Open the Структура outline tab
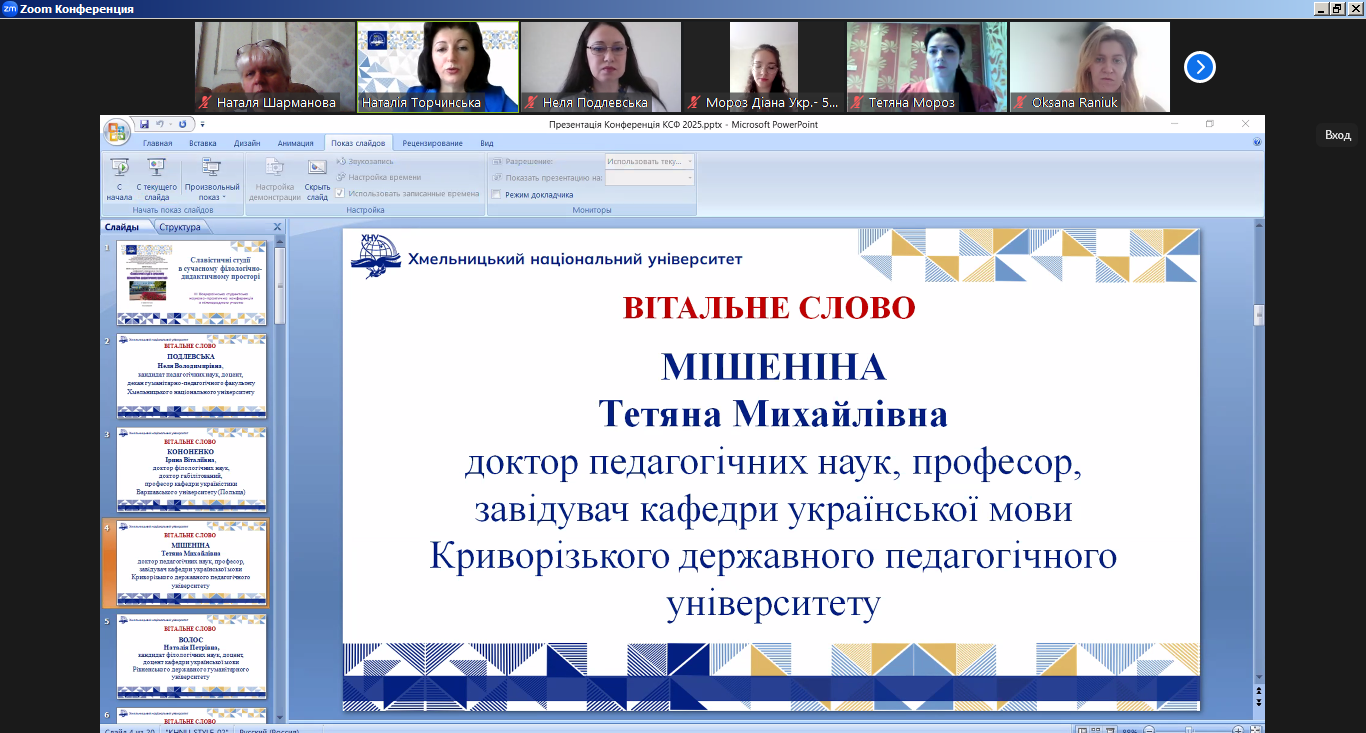Screen dimensions: 1366x733 179,227
